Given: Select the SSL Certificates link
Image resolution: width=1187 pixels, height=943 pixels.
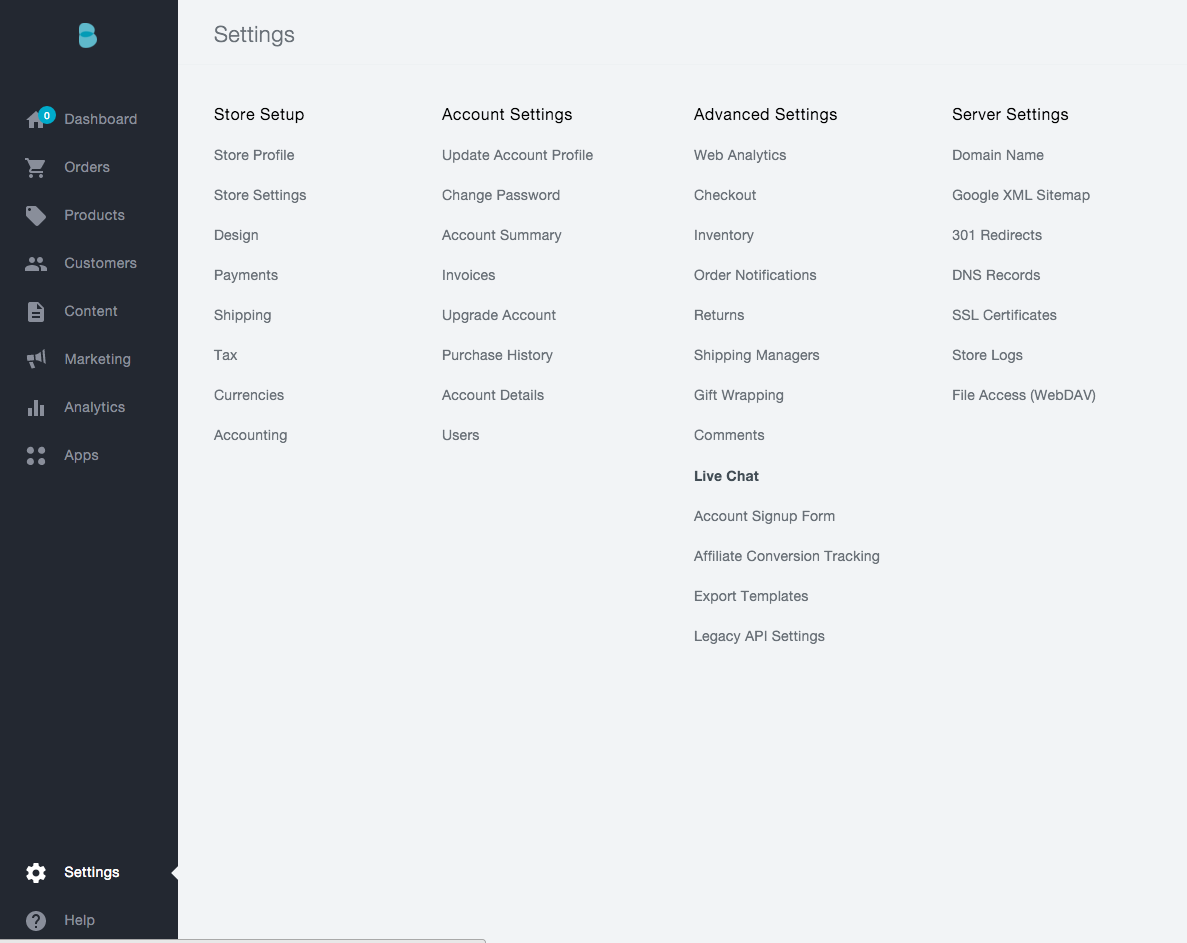Looking at the screenshot, I should (1004, 315).
